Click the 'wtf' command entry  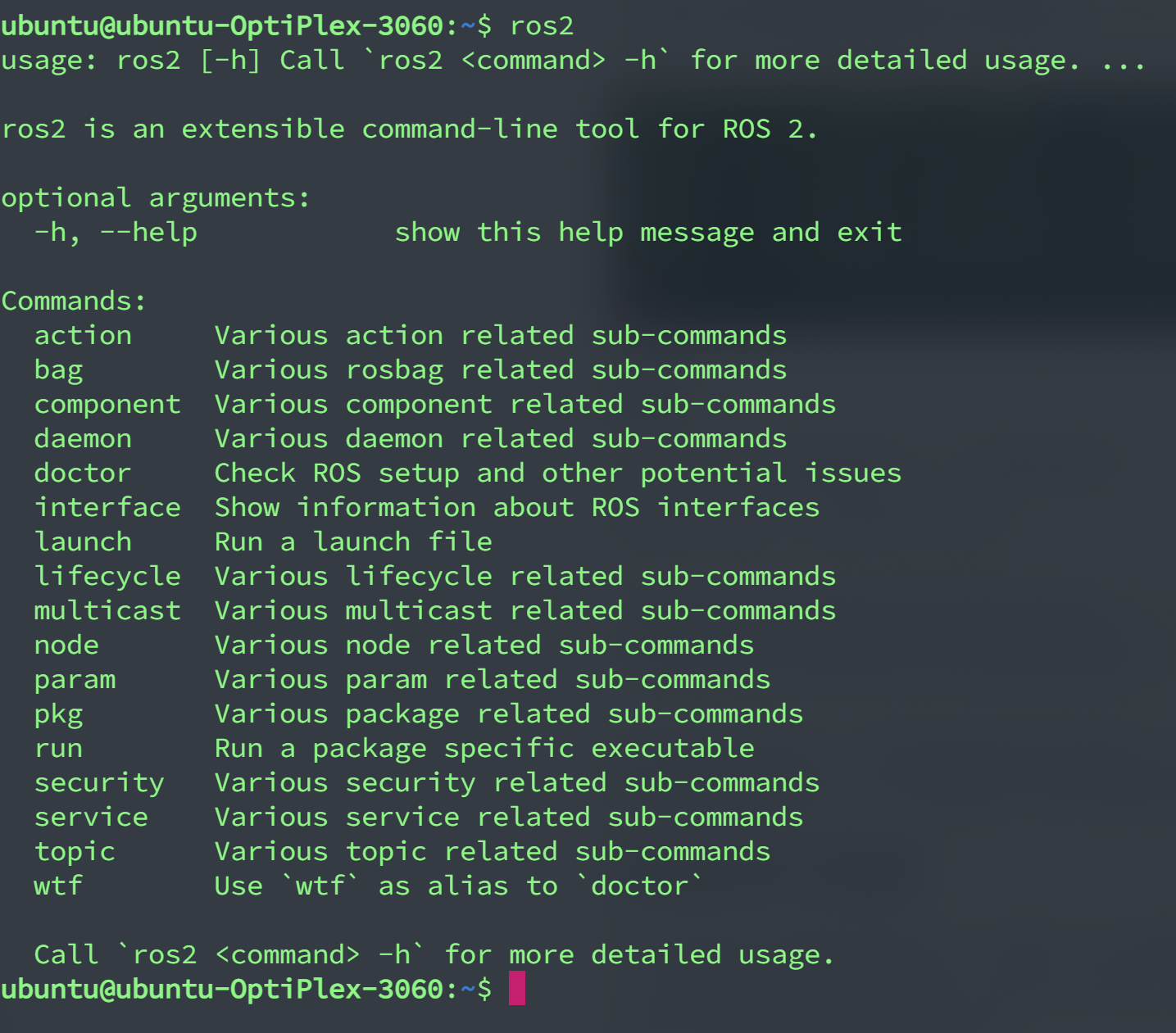(58, 886)
